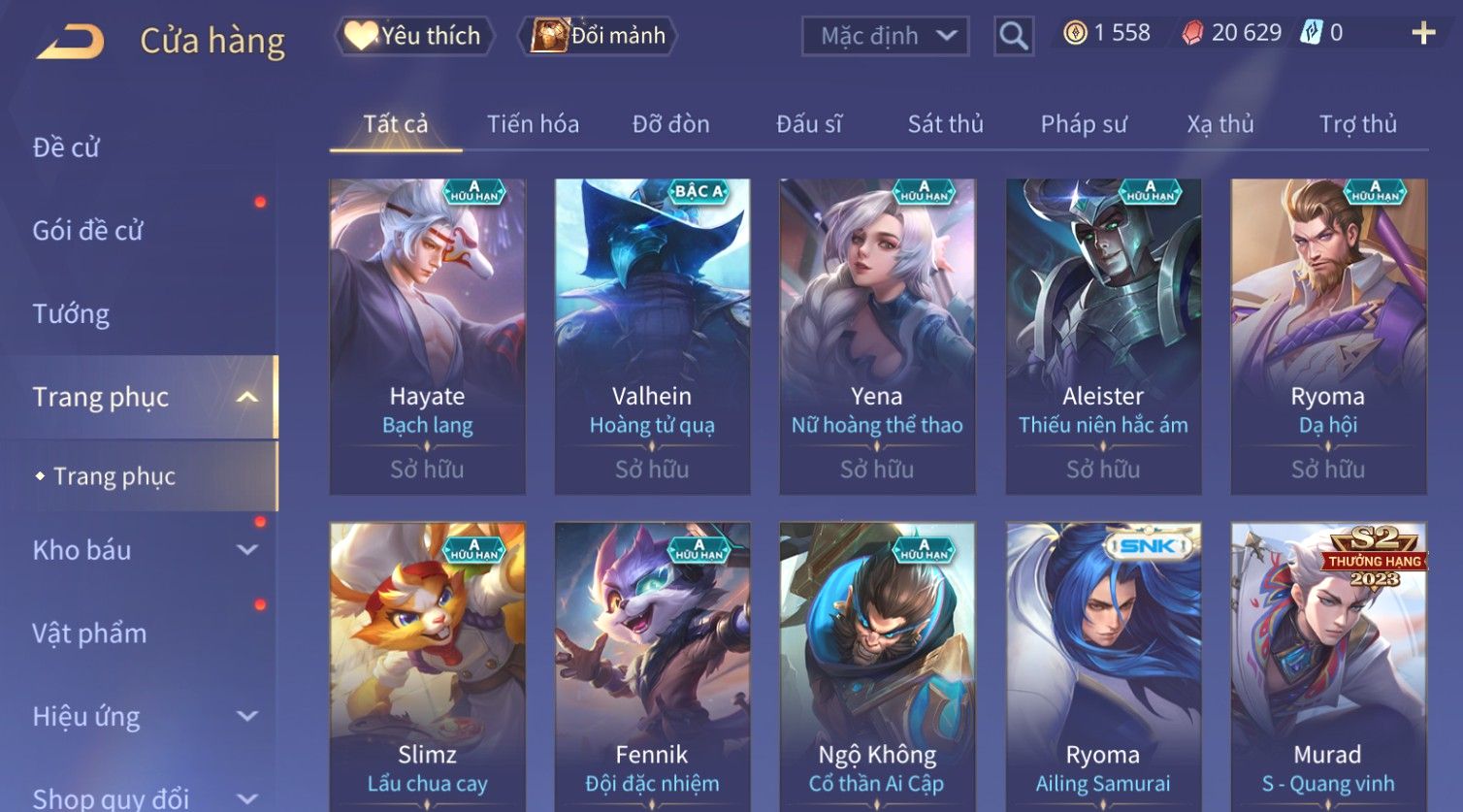Click the golden back arrow icon
The image size is (1463, 812).
pyautogui.click(x=70, y=41)
